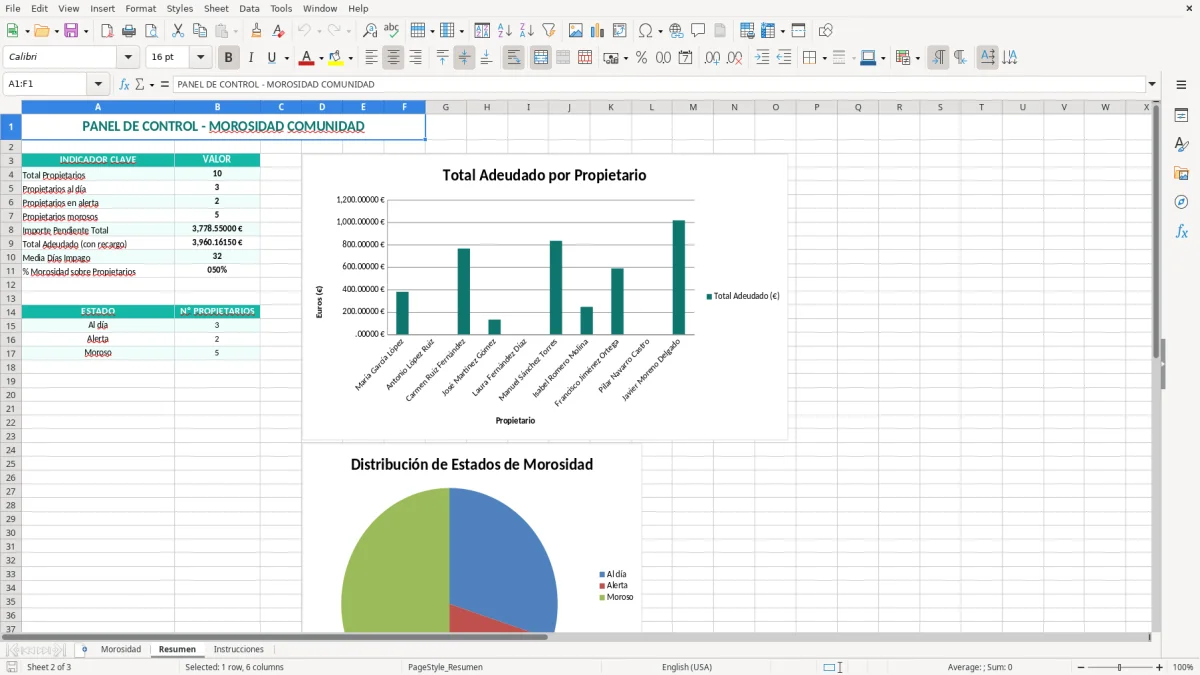Toggle Center Horizontally alignment
Screen dimensions: 1200x675
click(x=393, y=58)
